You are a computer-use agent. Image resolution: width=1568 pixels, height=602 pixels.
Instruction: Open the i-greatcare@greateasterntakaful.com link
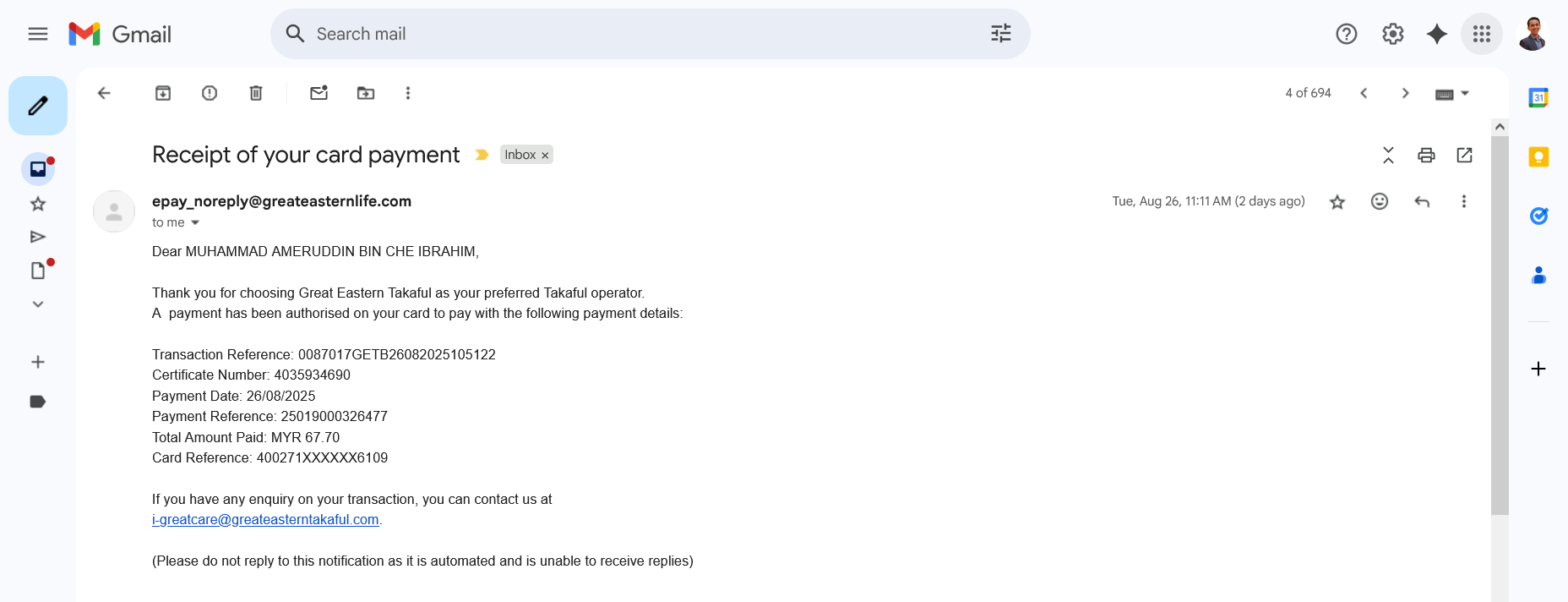point(265,519)
